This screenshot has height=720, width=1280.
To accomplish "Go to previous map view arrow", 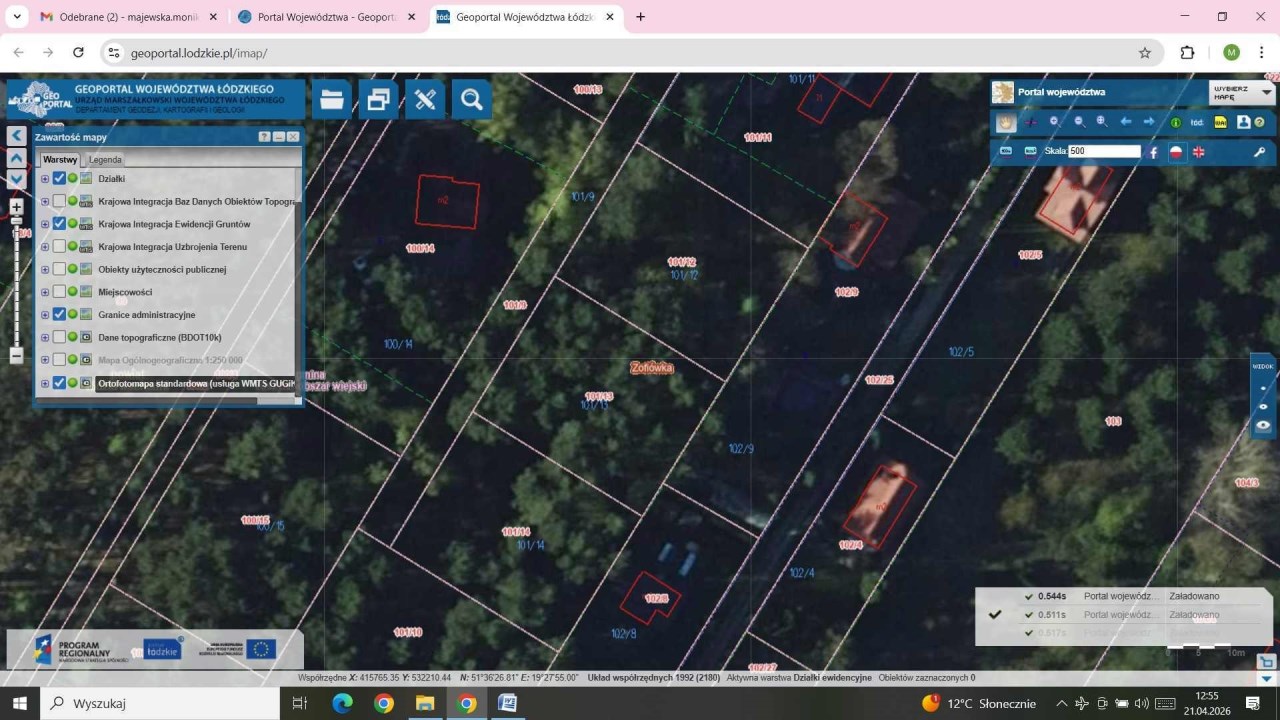I will click(x=1126, y=122).
